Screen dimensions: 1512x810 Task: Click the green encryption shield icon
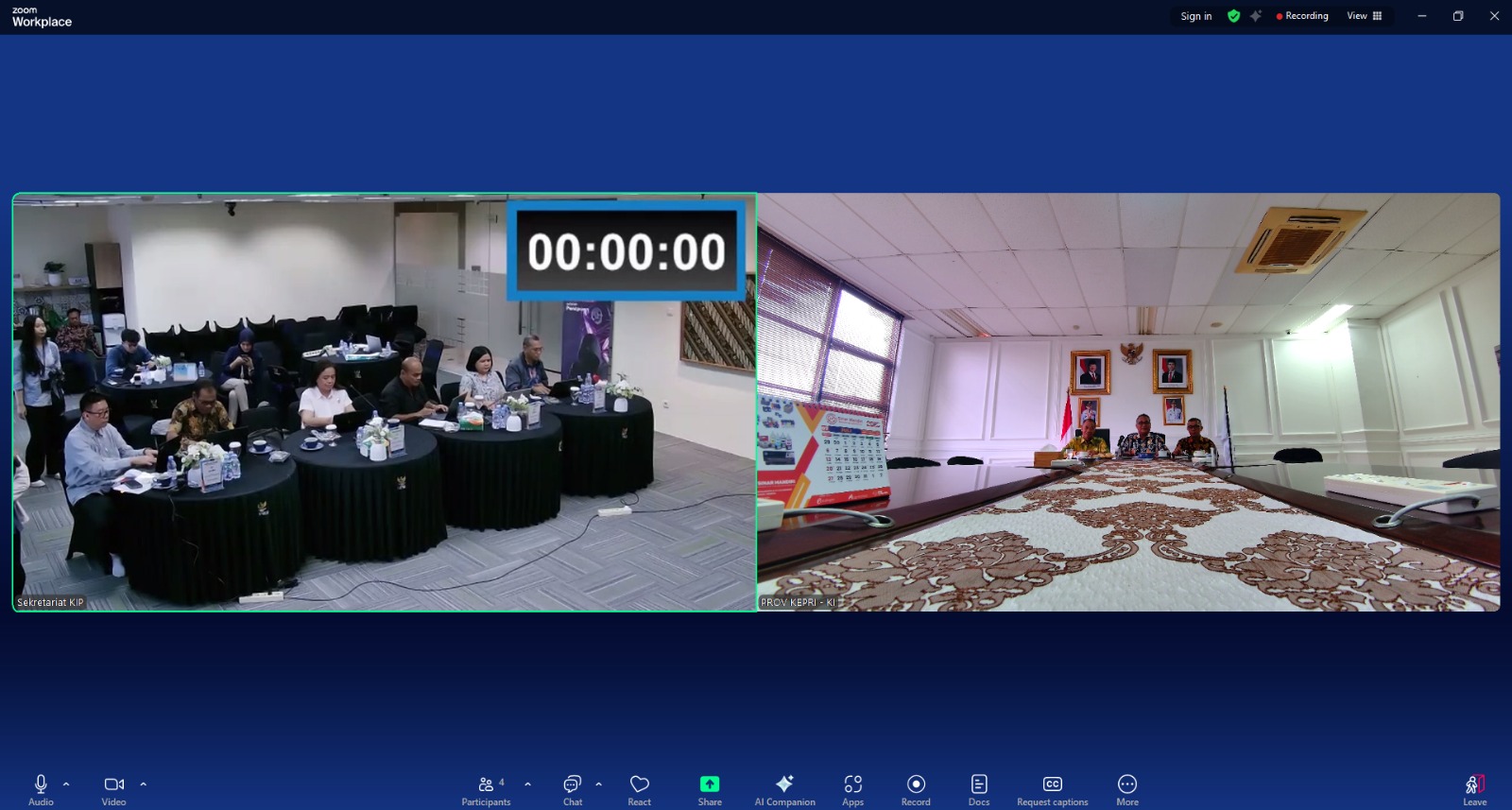coord(1233,16)
